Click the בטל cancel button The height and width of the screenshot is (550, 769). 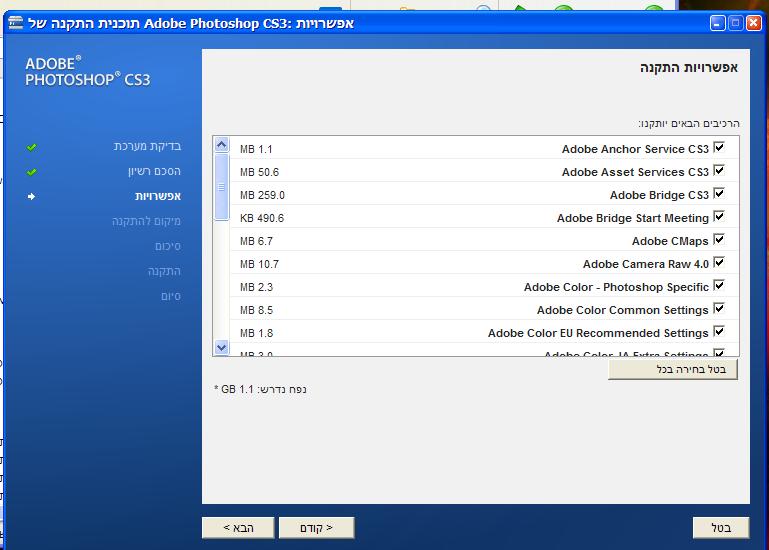tap(721, 528)
